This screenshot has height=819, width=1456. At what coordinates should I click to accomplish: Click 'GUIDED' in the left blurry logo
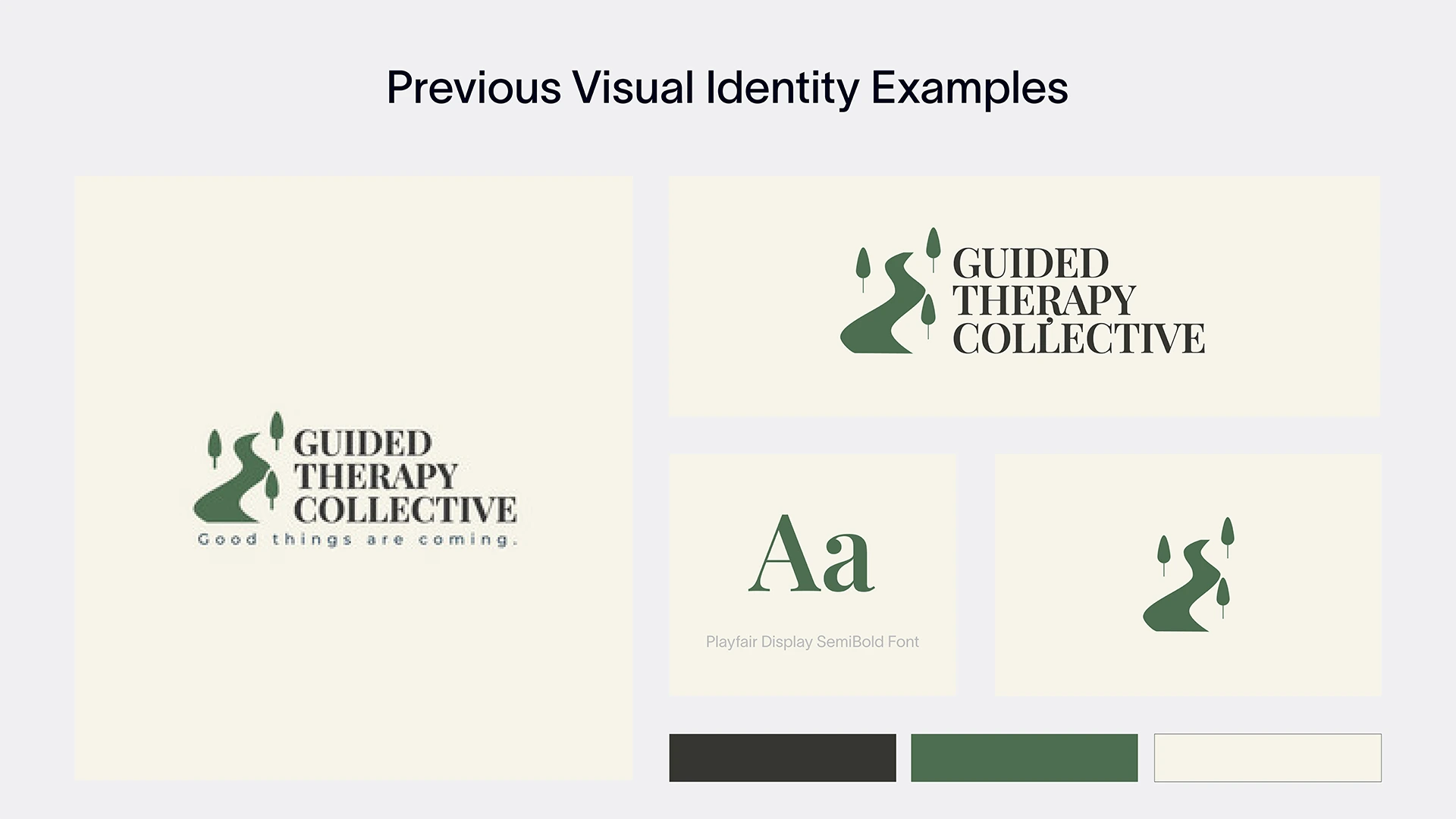pos(362,443)
